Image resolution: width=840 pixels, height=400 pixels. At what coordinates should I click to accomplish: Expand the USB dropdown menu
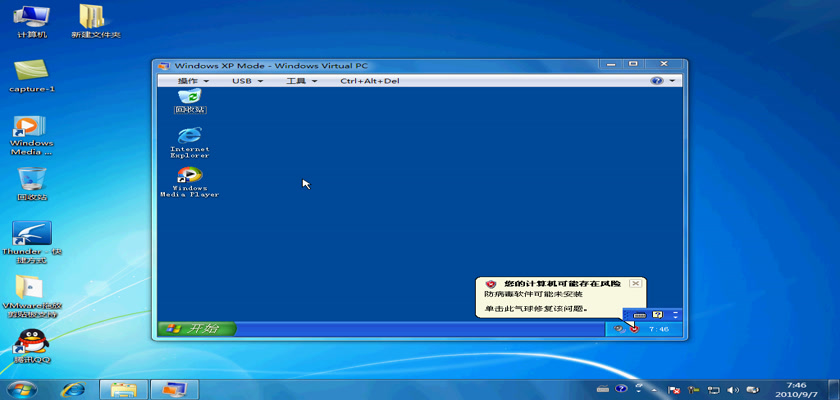(x=247, y=81)
